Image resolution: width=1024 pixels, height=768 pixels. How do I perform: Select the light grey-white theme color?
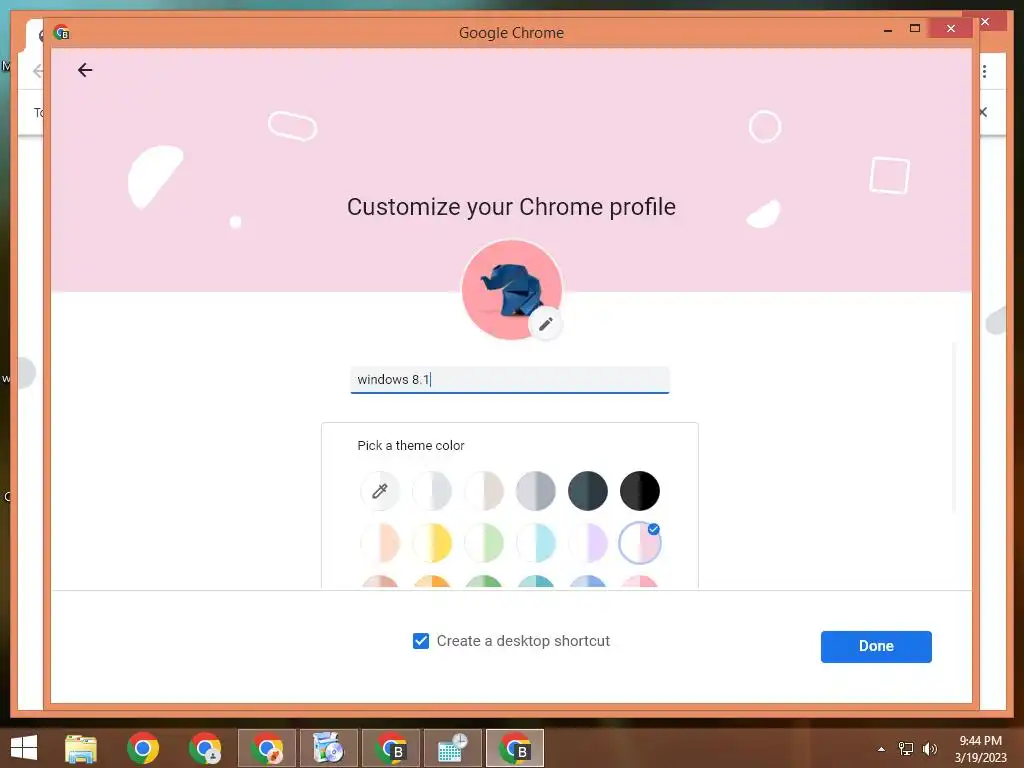coord(432,490)
